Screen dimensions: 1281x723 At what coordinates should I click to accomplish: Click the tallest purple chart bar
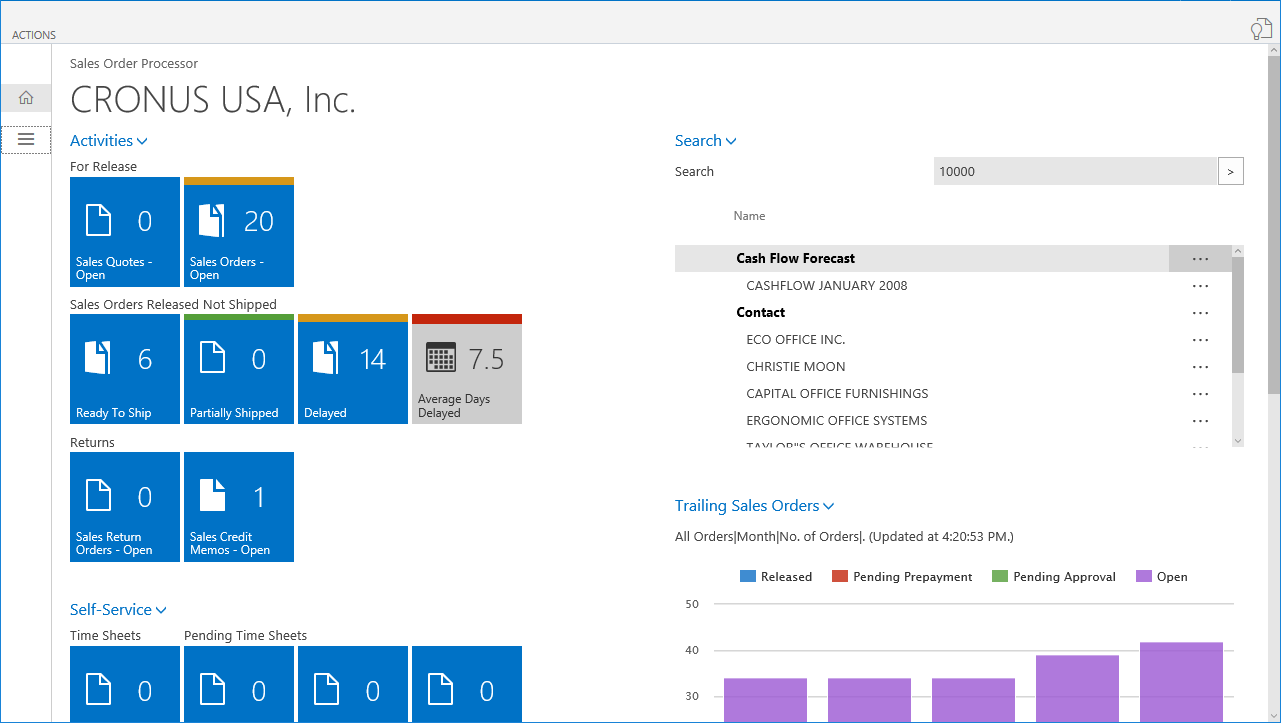(1181, 682)
